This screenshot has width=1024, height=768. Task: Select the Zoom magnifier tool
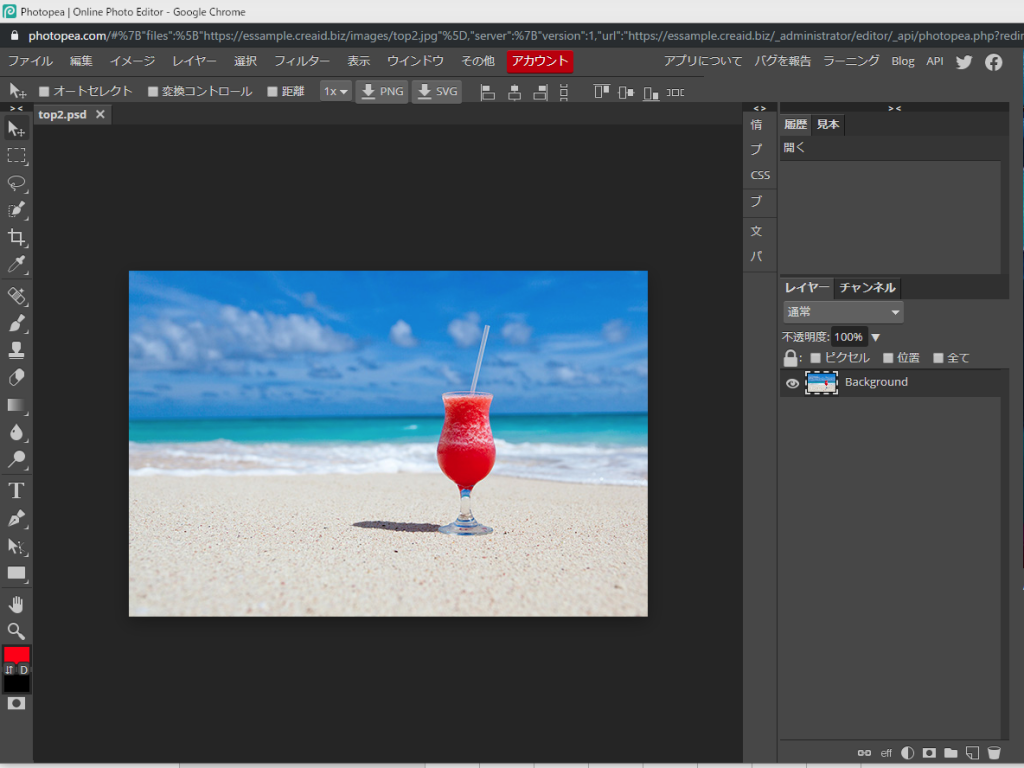point(16,632)
